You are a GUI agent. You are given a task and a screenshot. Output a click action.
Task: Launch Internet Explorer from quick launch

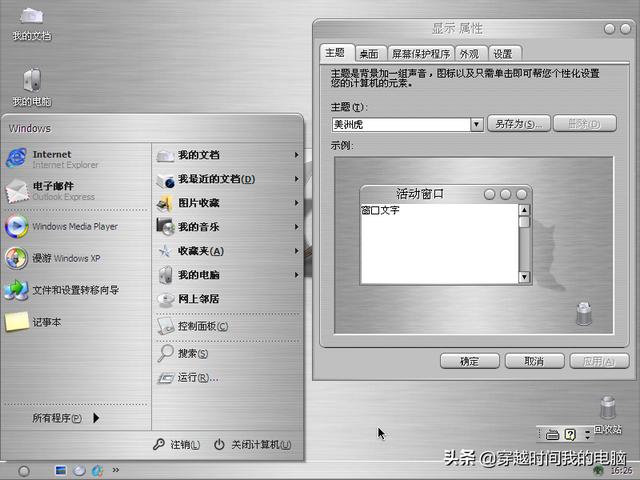[x=97, y=471]
